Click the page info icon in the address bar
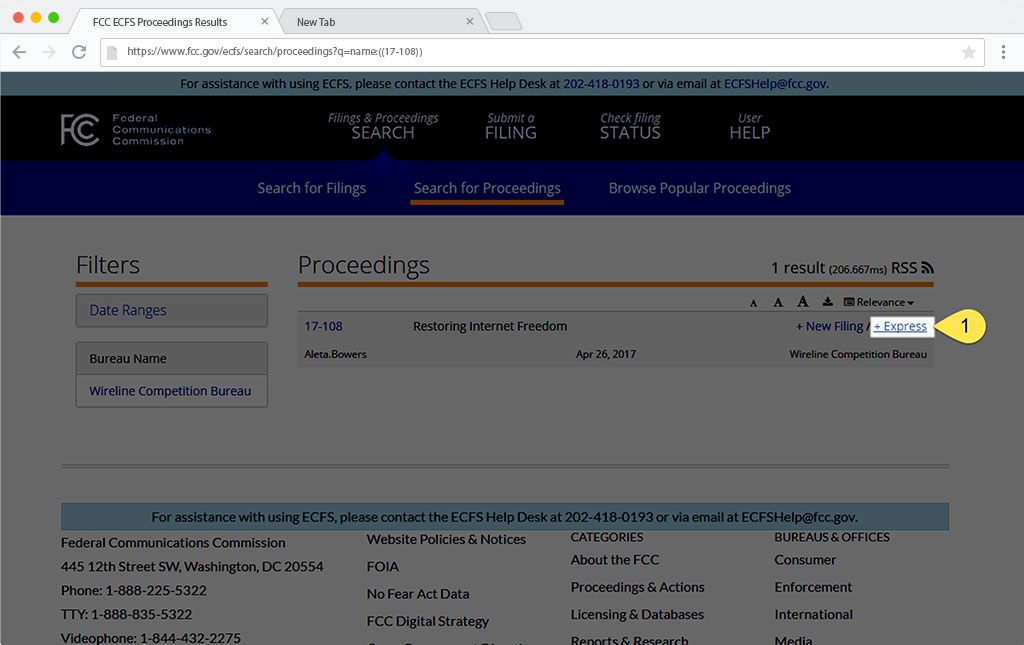The image size is (1024, 645). 112,52
